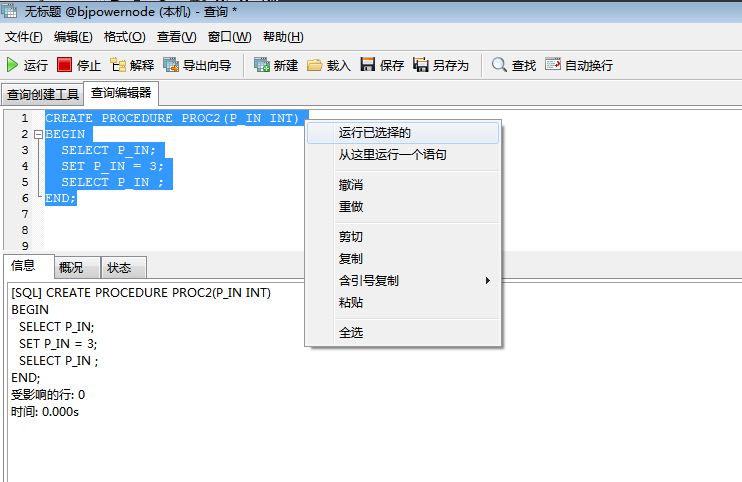Click the Explain (解释) toolbar icon

pos(118,65)
